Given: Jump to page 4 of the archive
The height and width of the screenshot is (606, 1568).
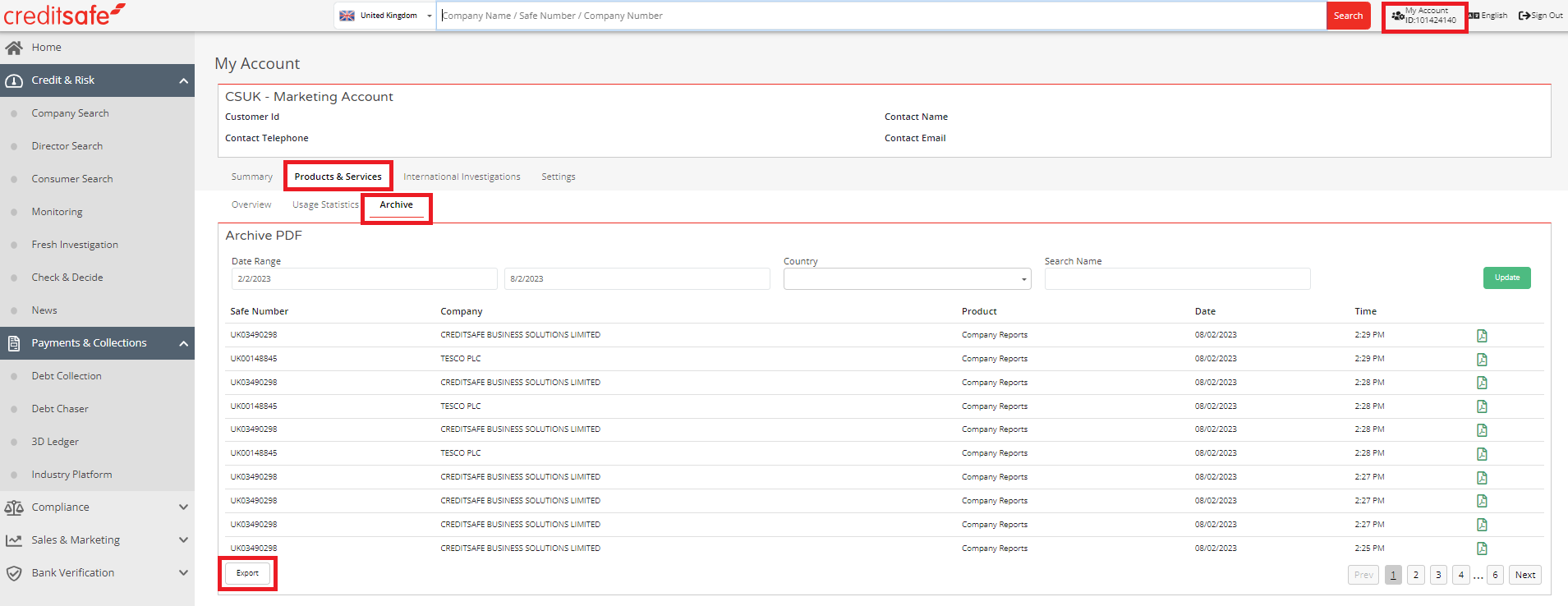Looking at the screenshot, I should 1461,575.
